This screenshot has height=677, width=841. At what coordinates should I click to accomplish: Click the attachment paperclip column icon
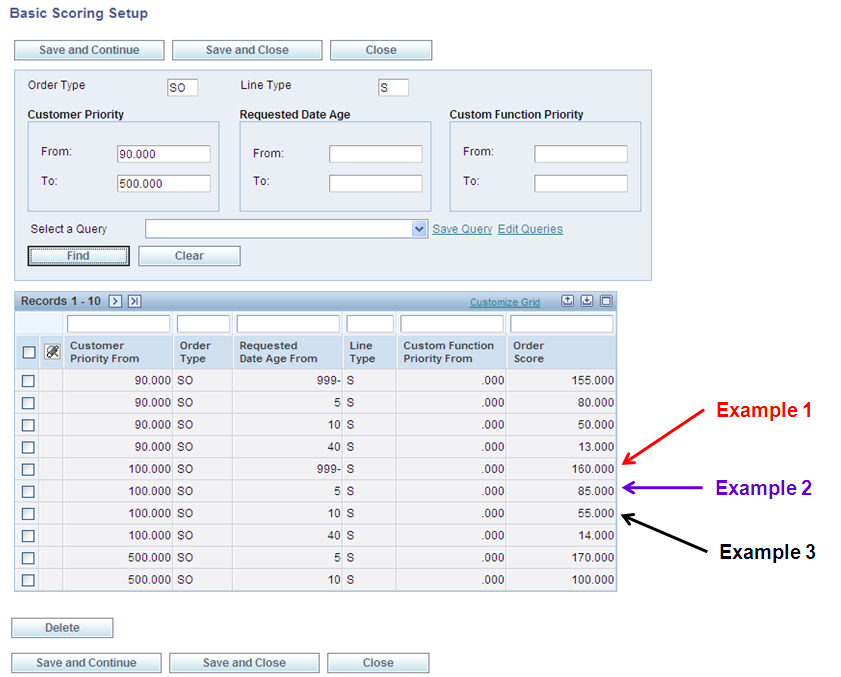coord(52,352)
